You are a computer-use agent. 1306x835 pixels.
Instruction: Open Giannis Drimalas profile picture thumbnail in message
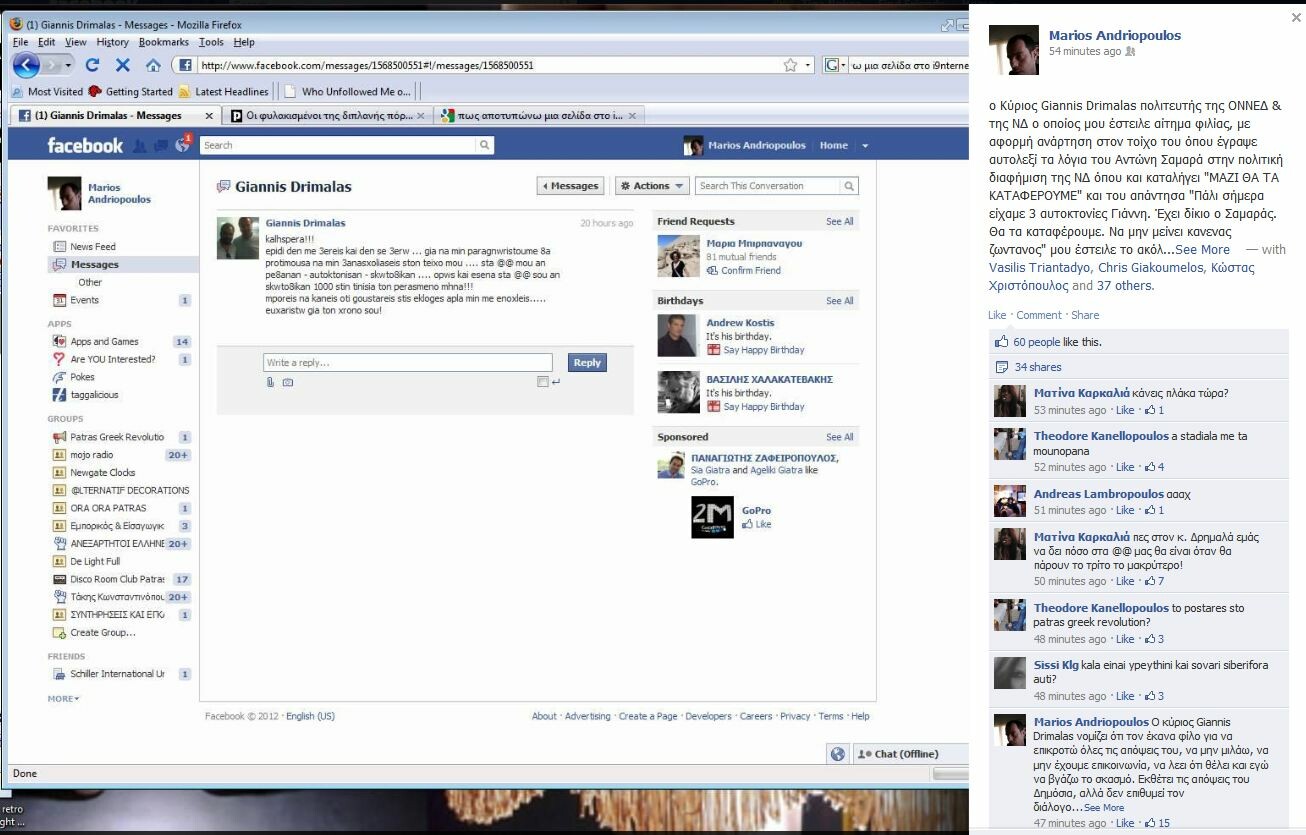pos(238,238)
